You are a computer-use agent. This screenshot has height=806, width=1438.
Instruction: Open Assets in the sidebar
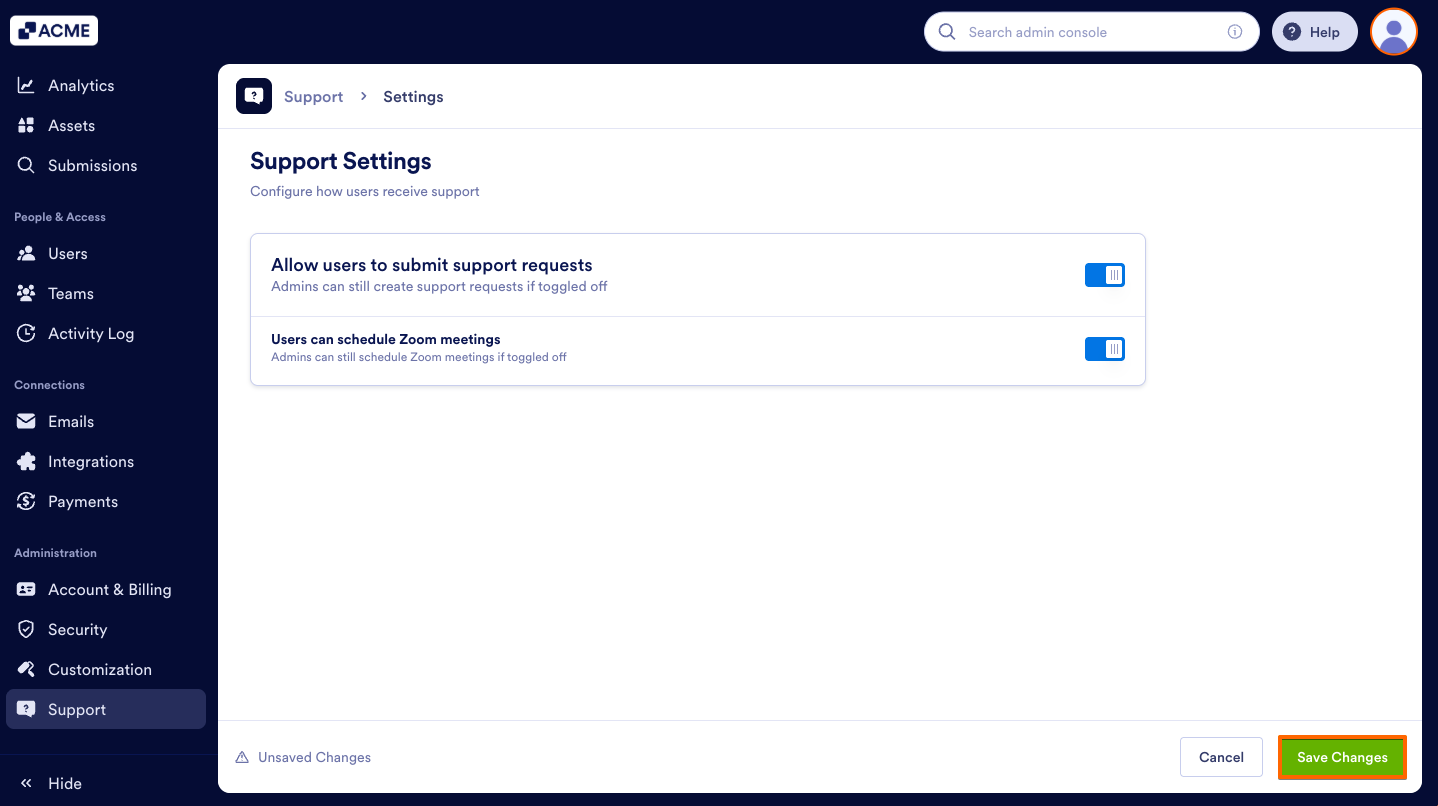point(106,126)
